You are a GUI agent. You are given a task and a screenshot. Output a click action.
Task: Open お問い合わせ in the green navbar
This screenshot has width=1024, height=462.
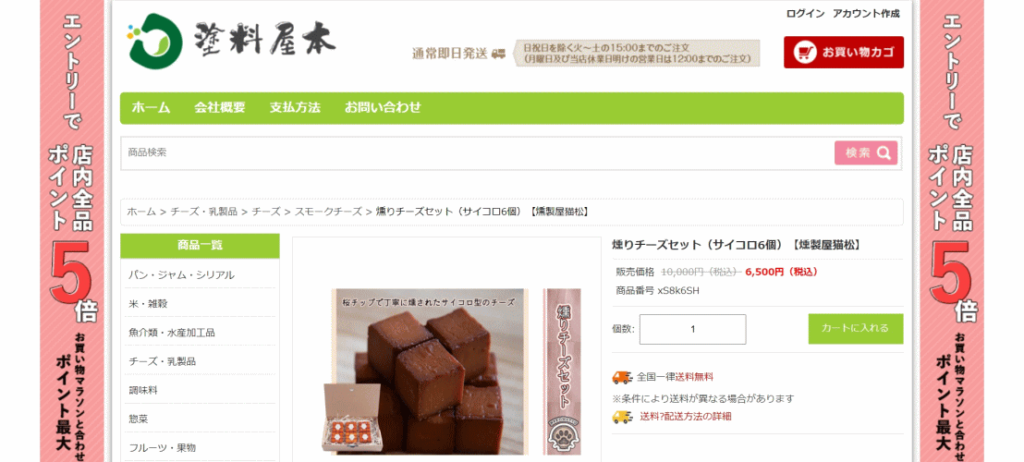[383, 108]
